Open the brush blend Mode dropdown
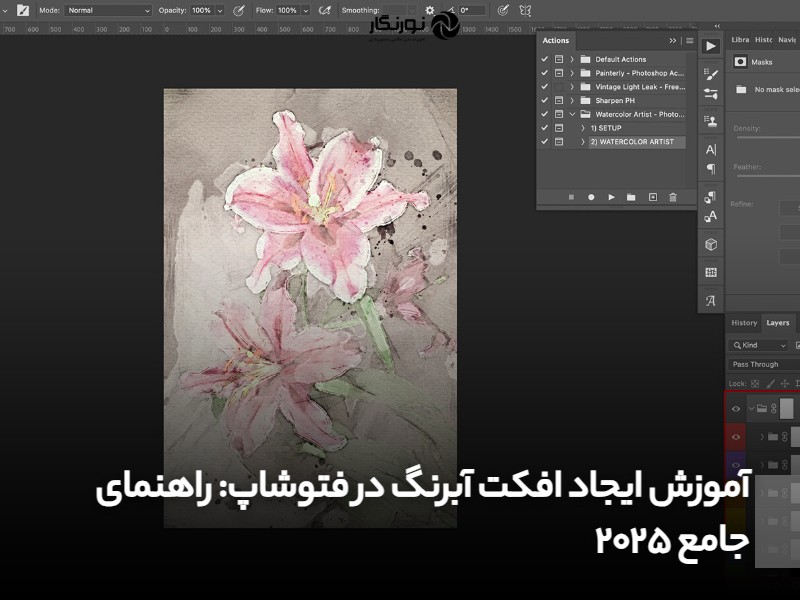The height and width of the screenshot is (600, 800). click(x=108, y=10)
